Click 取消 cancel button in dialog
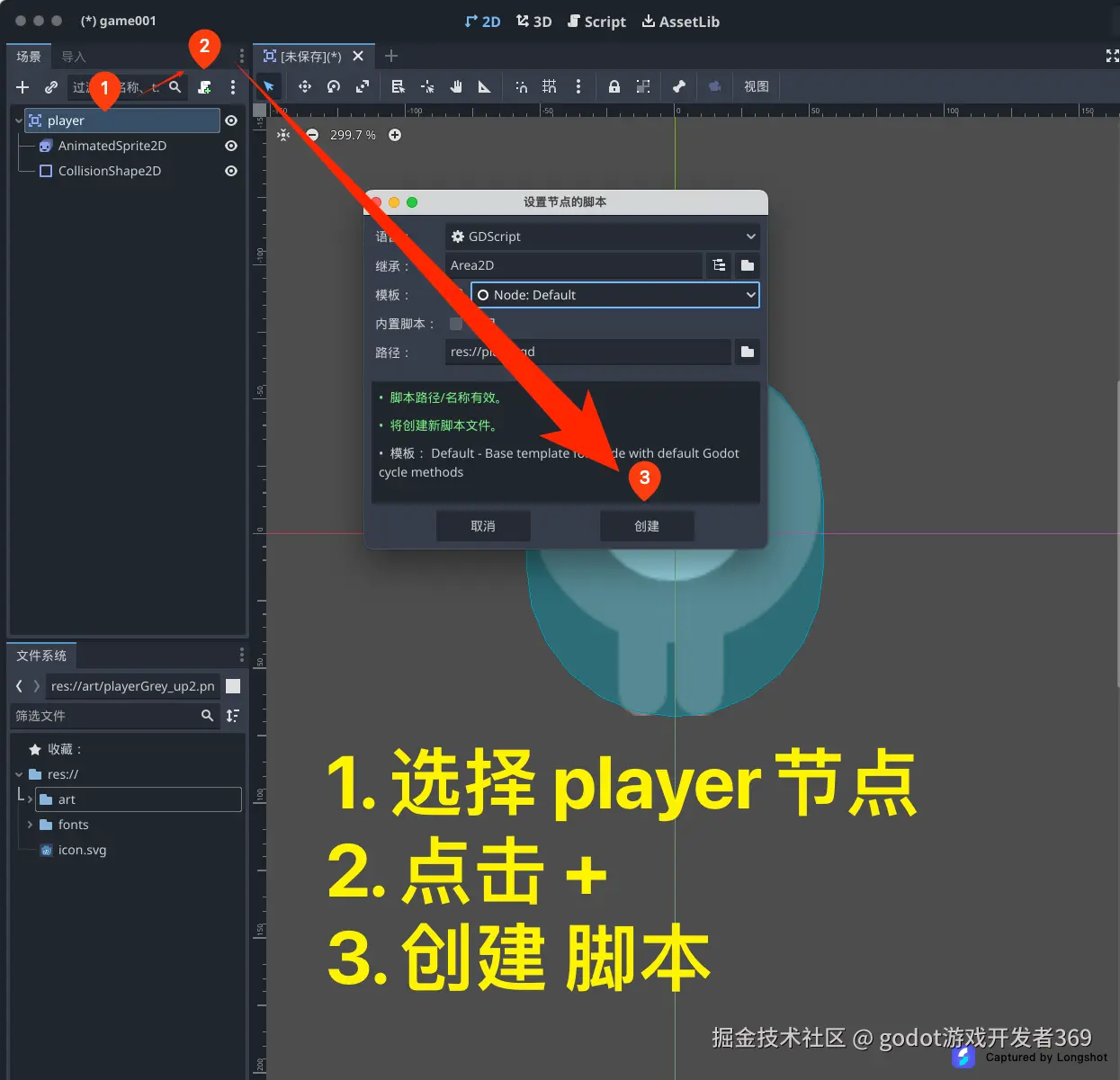Viewport: 1120px width, 1080px height. [483, 526]
